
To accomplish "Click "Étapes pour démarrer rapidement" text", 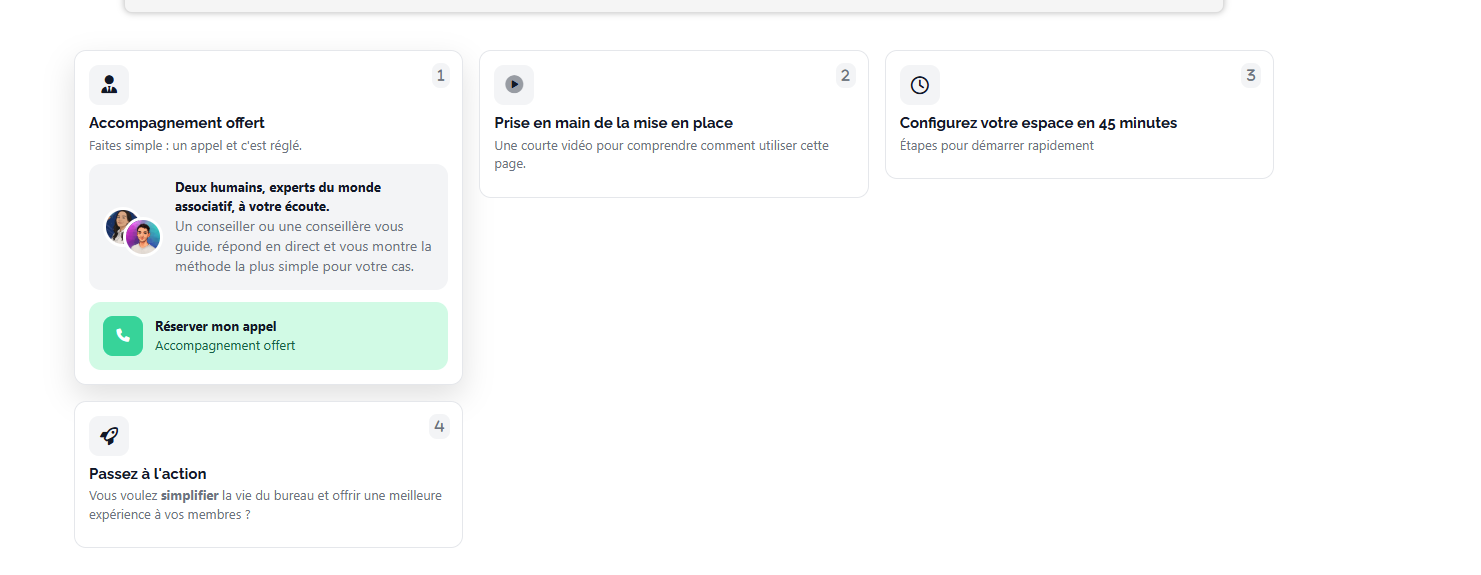I will 996,146.
